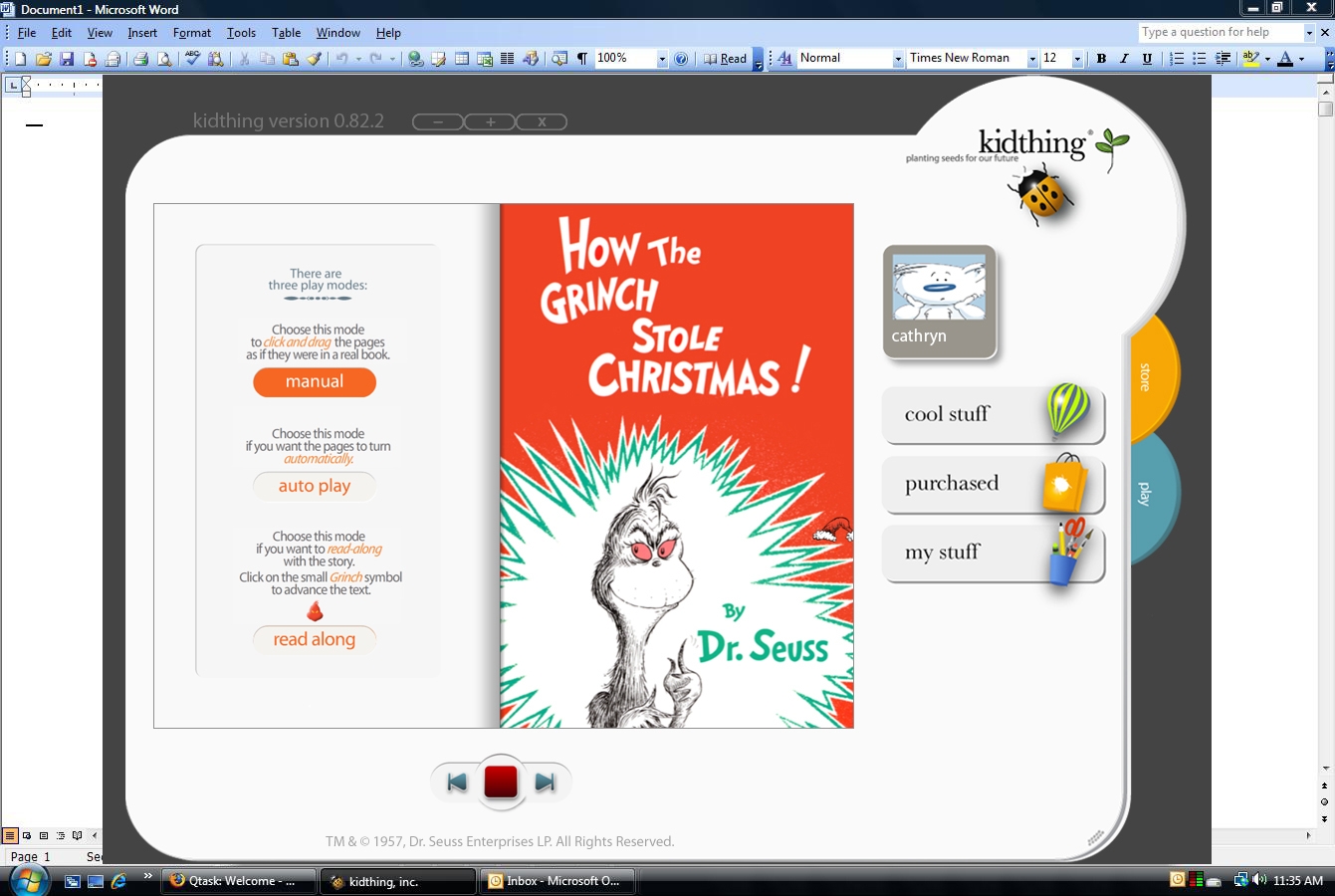Toggle Italic formatting
The height and width of the screenshot is (896, 1335).
click(1124, 59)
